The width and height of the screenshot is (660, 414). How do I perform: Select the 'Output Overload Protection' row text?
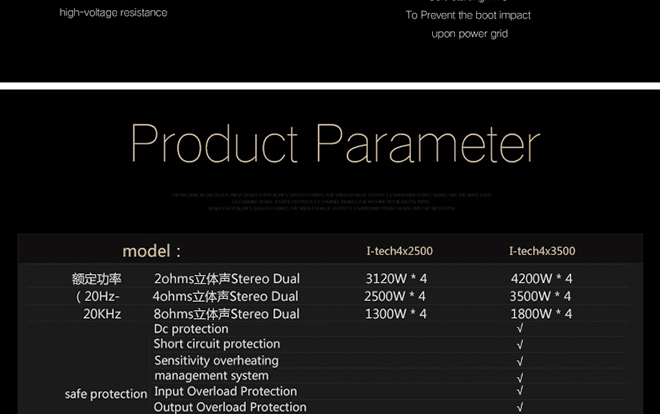[x=230, y=407]
